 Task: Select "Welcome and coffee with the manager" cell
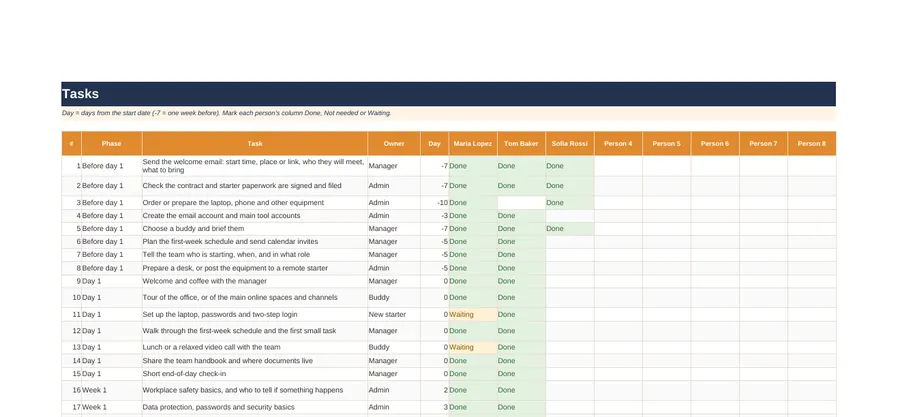[x=255, y=281]
